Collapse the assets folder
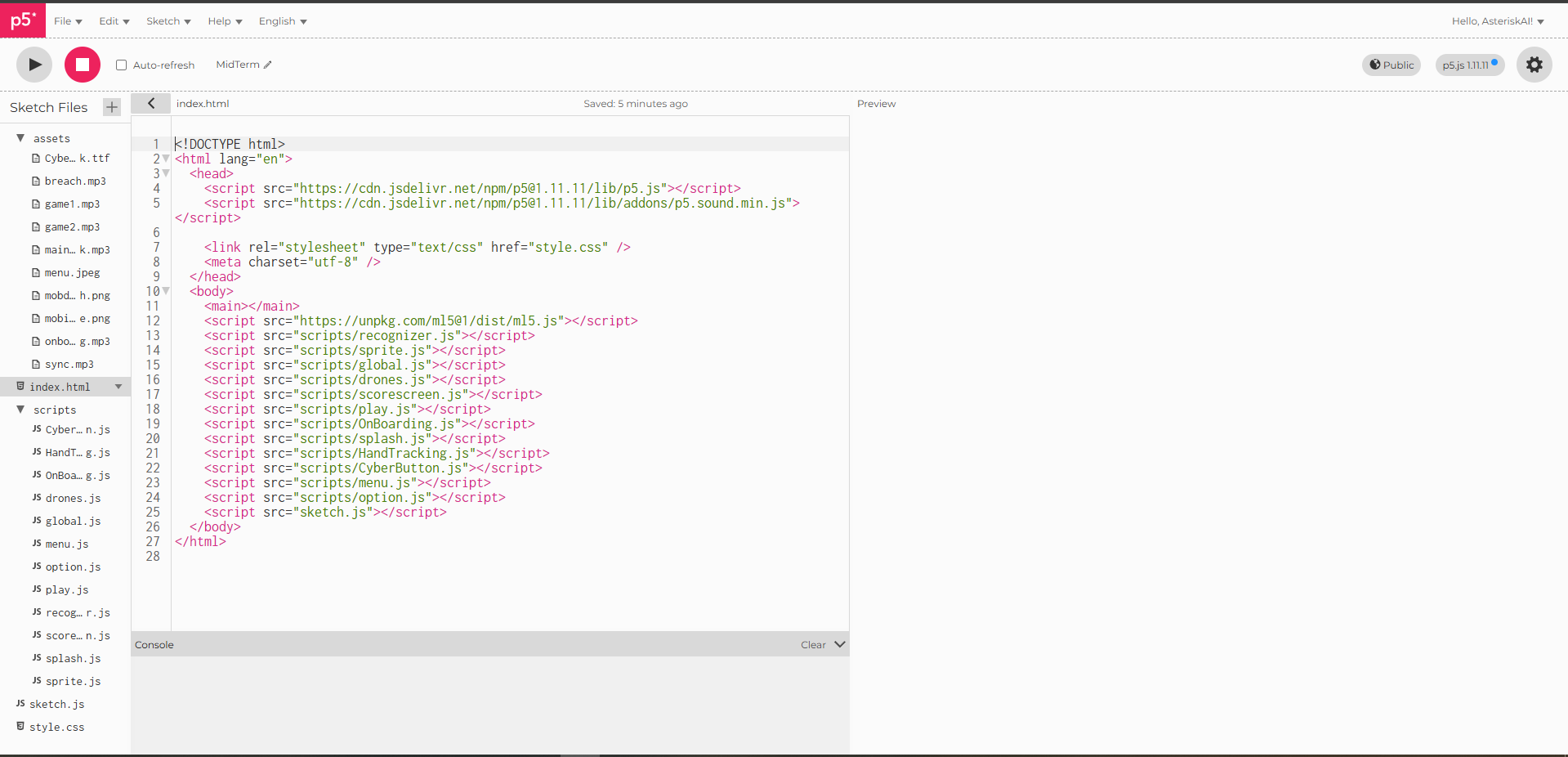This screenshot has width=1568, height=757. pos(20,138)
